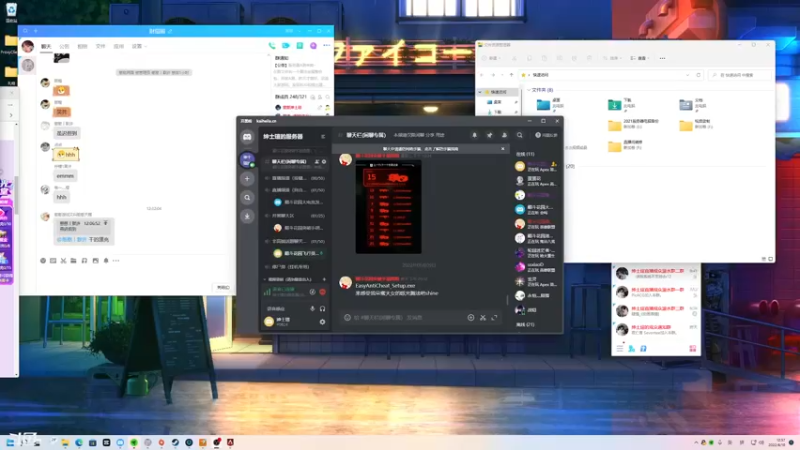This screenshot has height=450, width=800.
Task: Switch to the files tab in QQ window
Action: click(101, 46)
